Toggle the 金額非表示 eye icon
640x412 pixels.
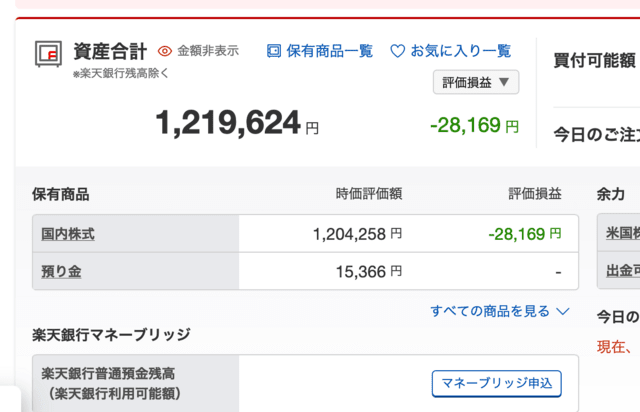[x=164, y=51]
